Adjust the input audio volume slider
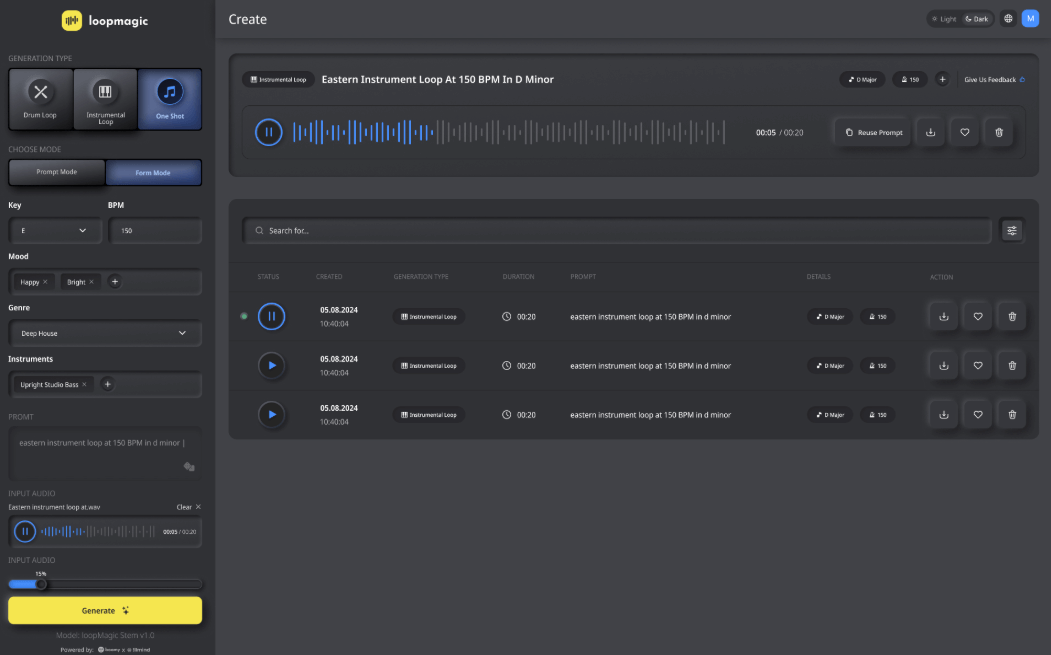Viewport: 1051px width, 655px height. click(41, 584)
